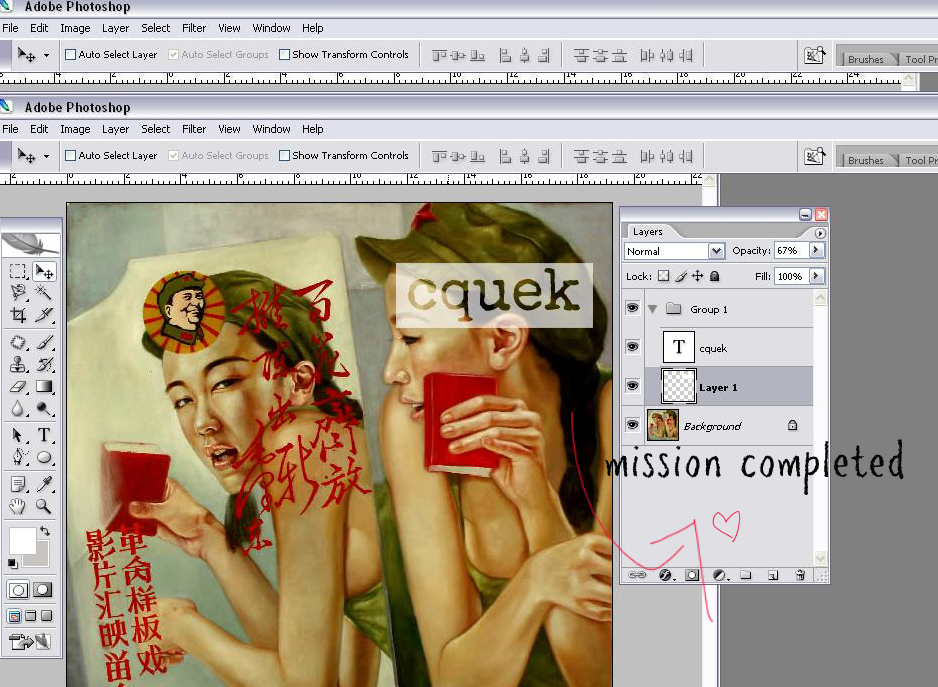Select the Slice tool
The width and height of the screenshot is (938, 687).
pos(44,314)
